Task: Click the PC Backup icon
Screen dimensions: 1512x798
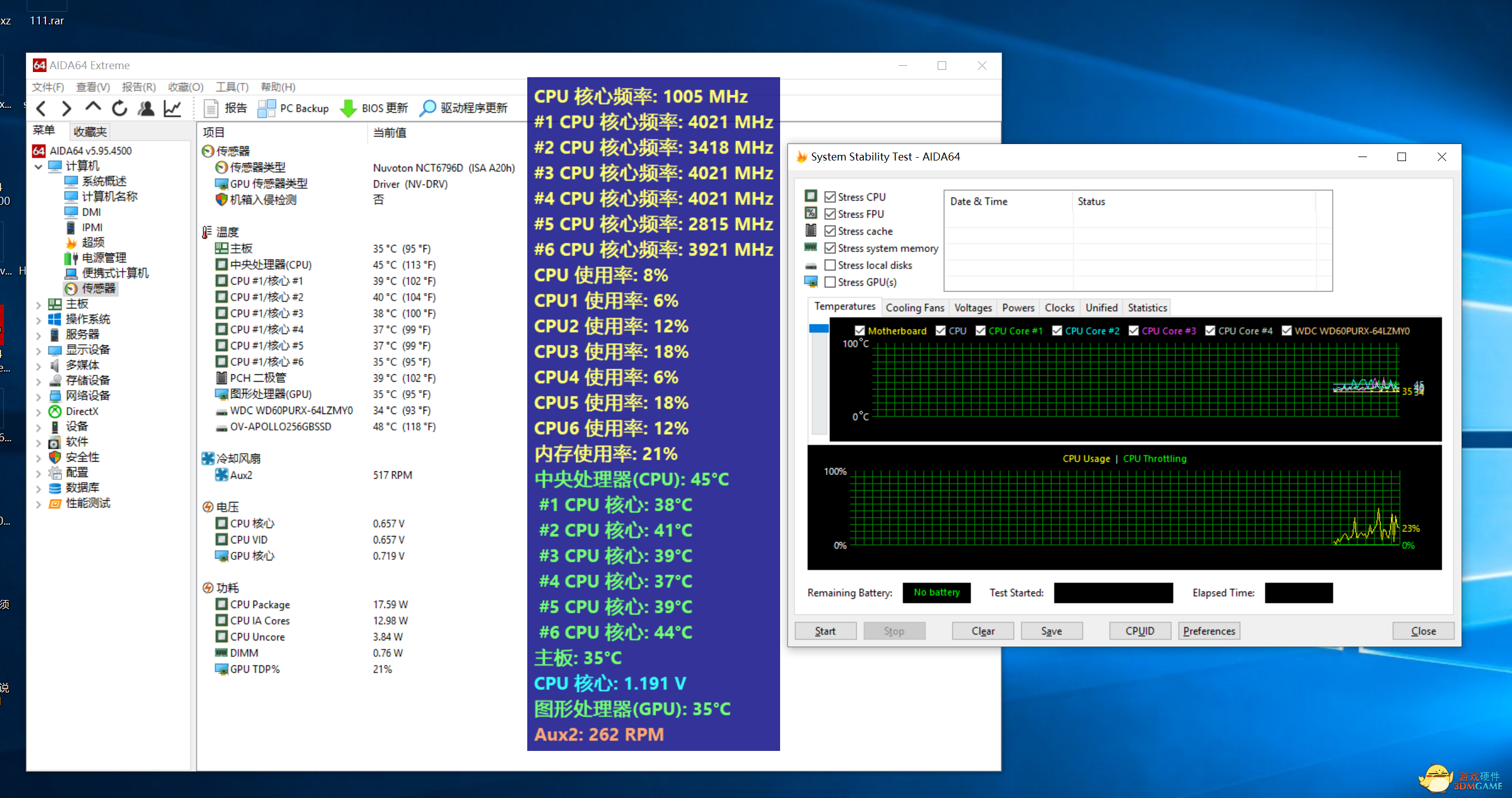Action: pyautogui.click(x=266, y=108)
